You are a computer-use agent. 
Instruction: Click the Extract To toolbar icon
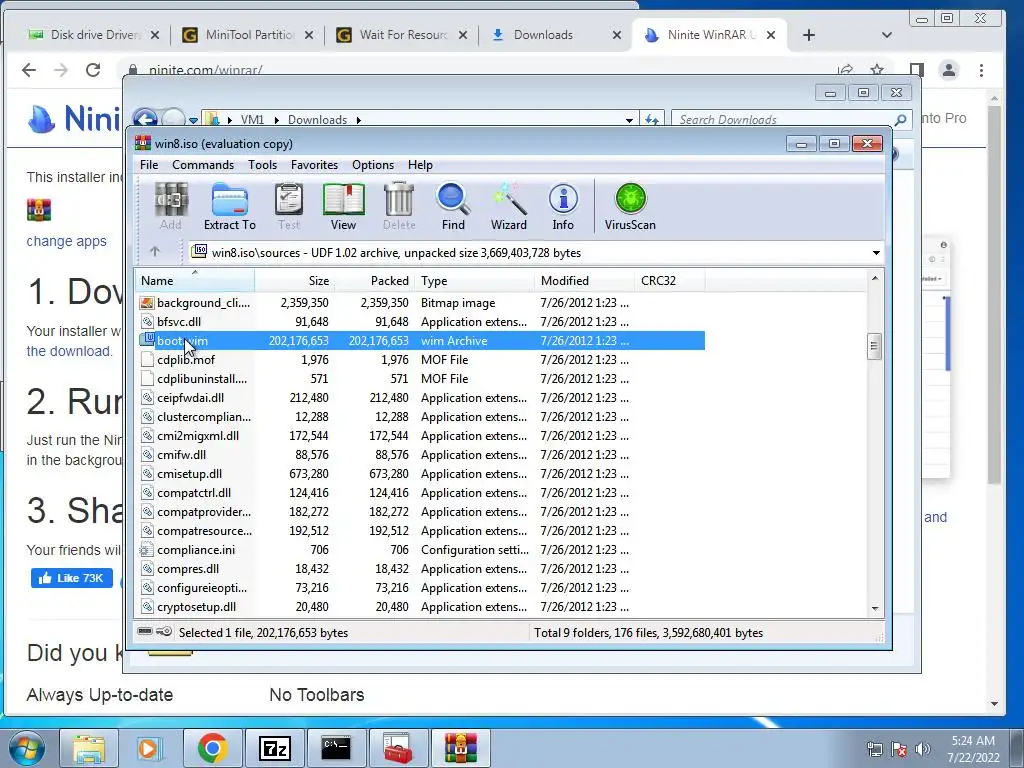tap(229, 206)
